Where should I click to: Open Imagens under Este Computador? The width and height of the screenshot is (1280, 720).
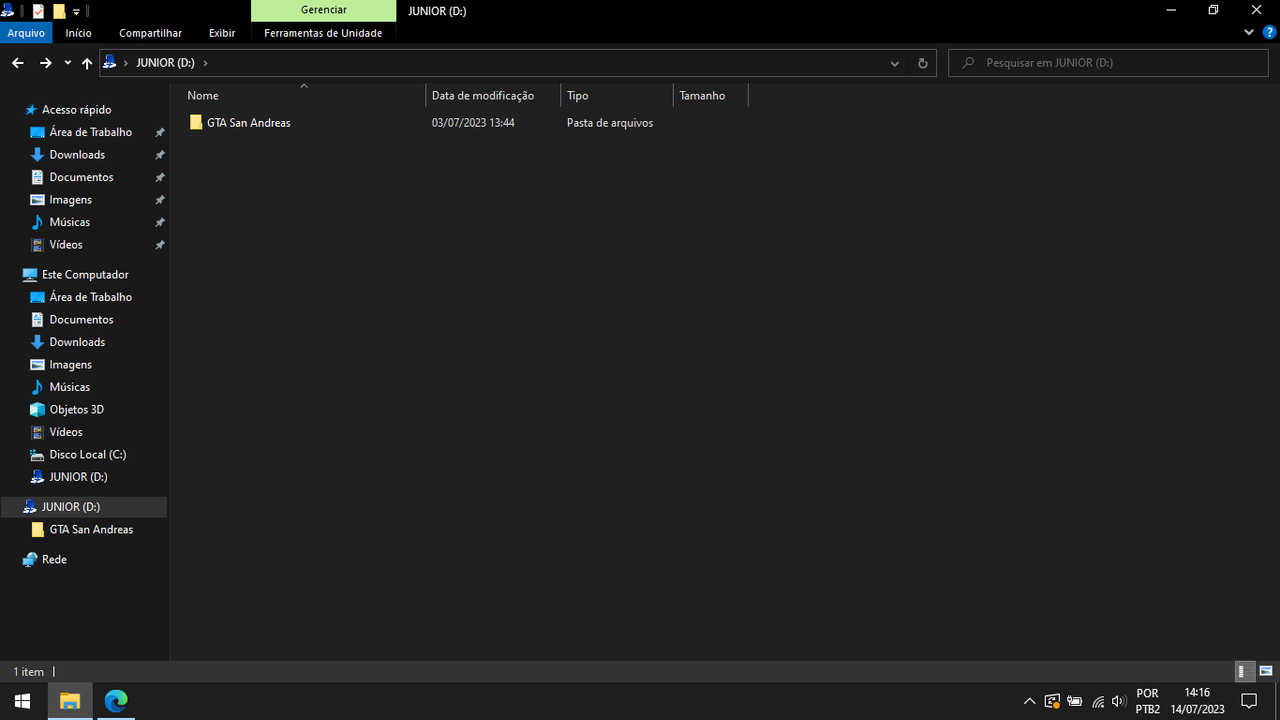coord(70,365)
